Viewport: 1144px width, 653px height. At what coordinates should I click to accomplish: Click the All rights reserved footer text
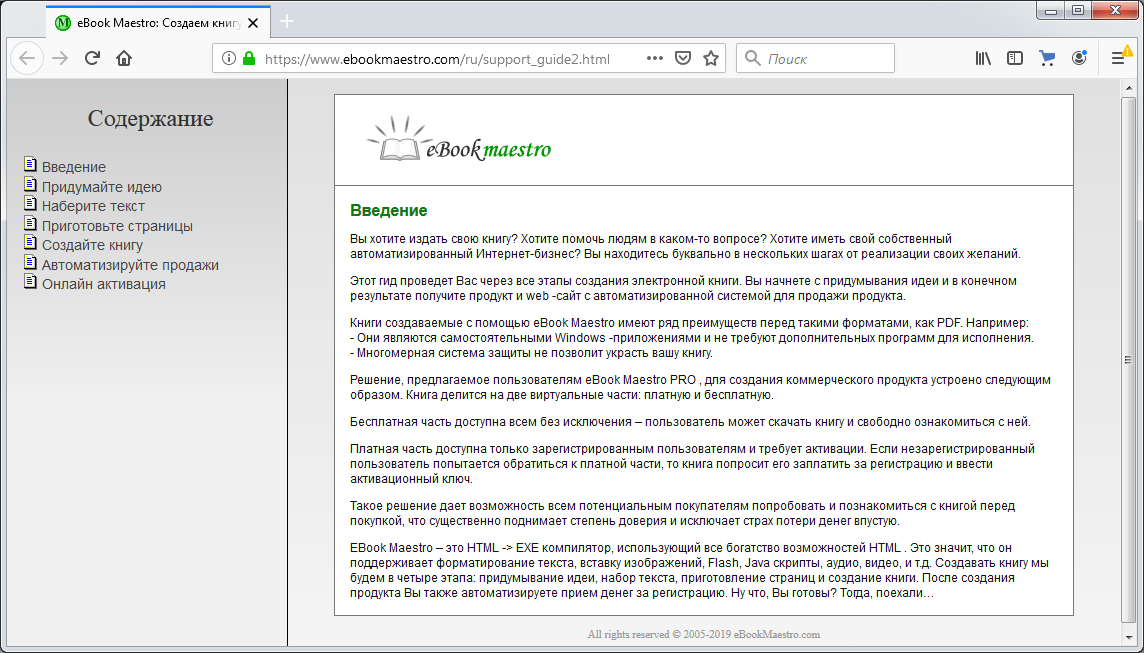(704, 635)
